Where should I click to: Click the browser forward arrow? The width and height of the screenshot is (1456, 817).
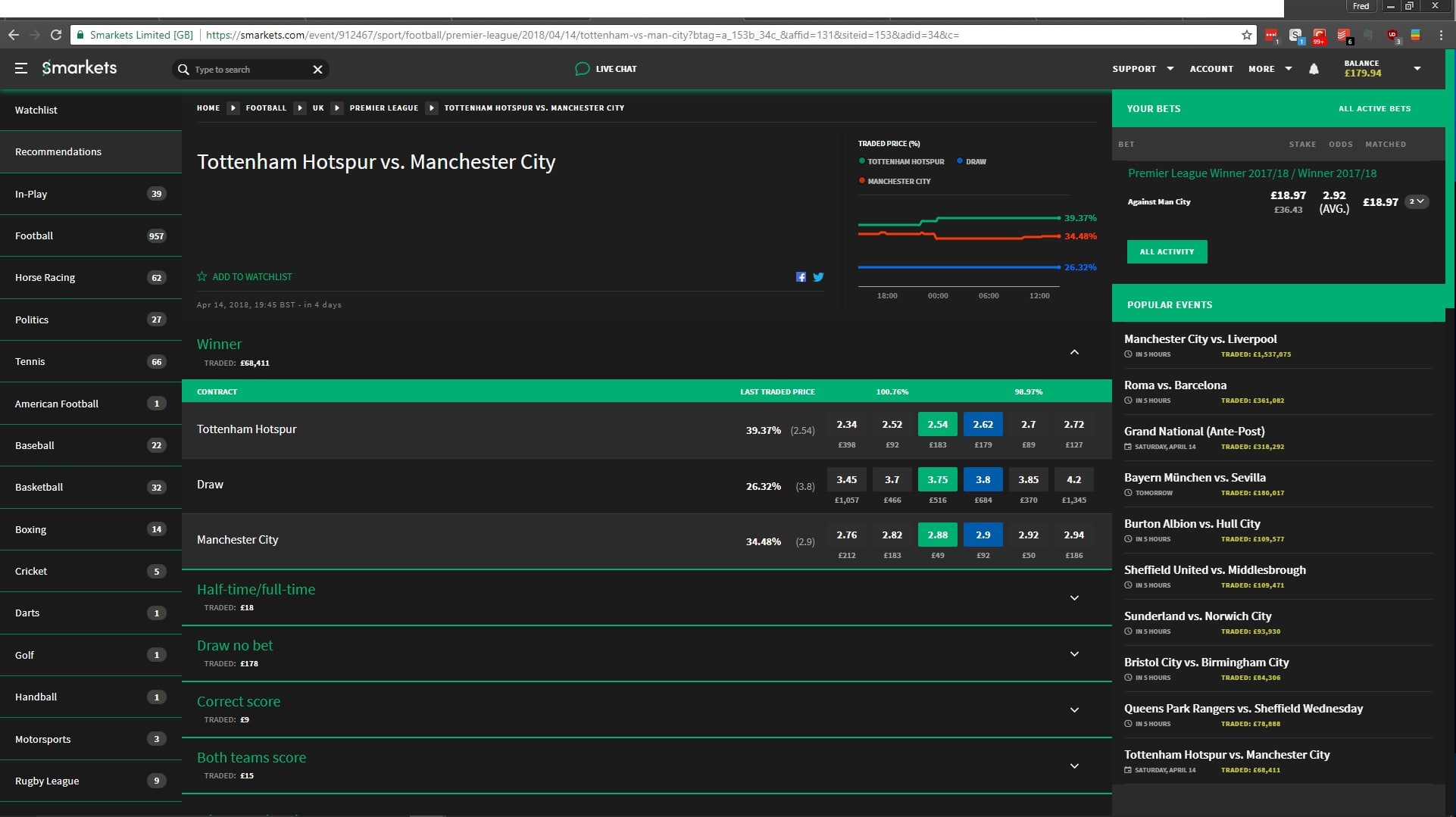35,35
